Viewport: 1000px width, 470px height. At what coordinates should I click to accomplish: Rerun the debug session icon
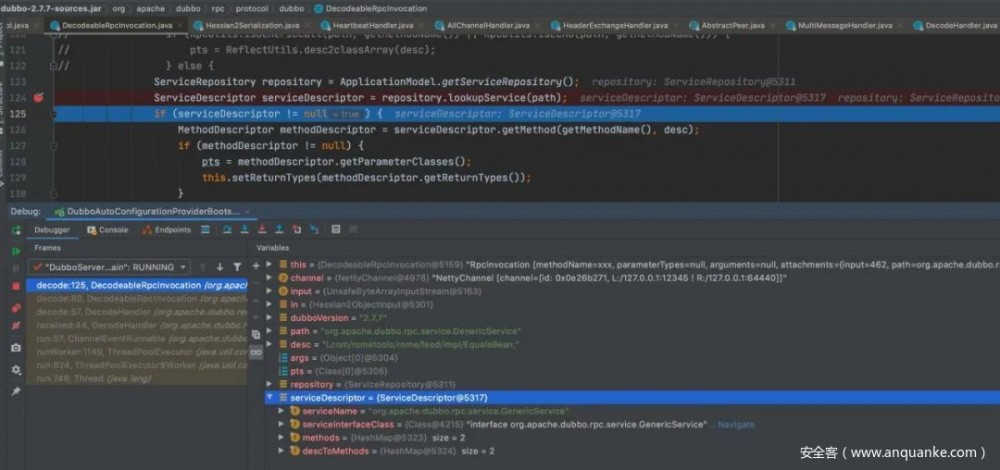(16, 230)
